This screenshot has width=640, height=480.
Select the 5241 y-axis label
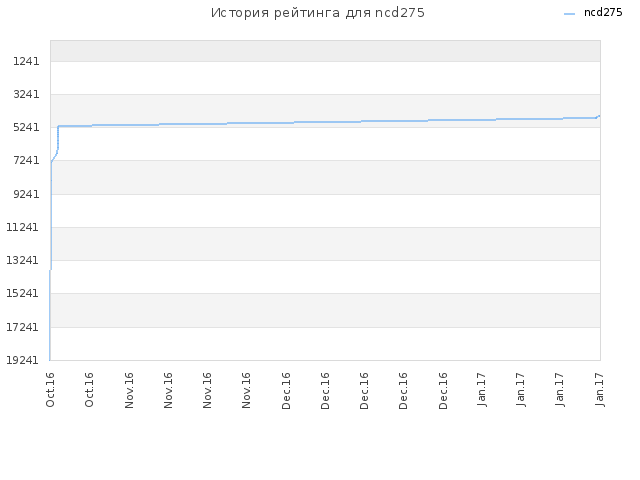(x=26, y=127)
